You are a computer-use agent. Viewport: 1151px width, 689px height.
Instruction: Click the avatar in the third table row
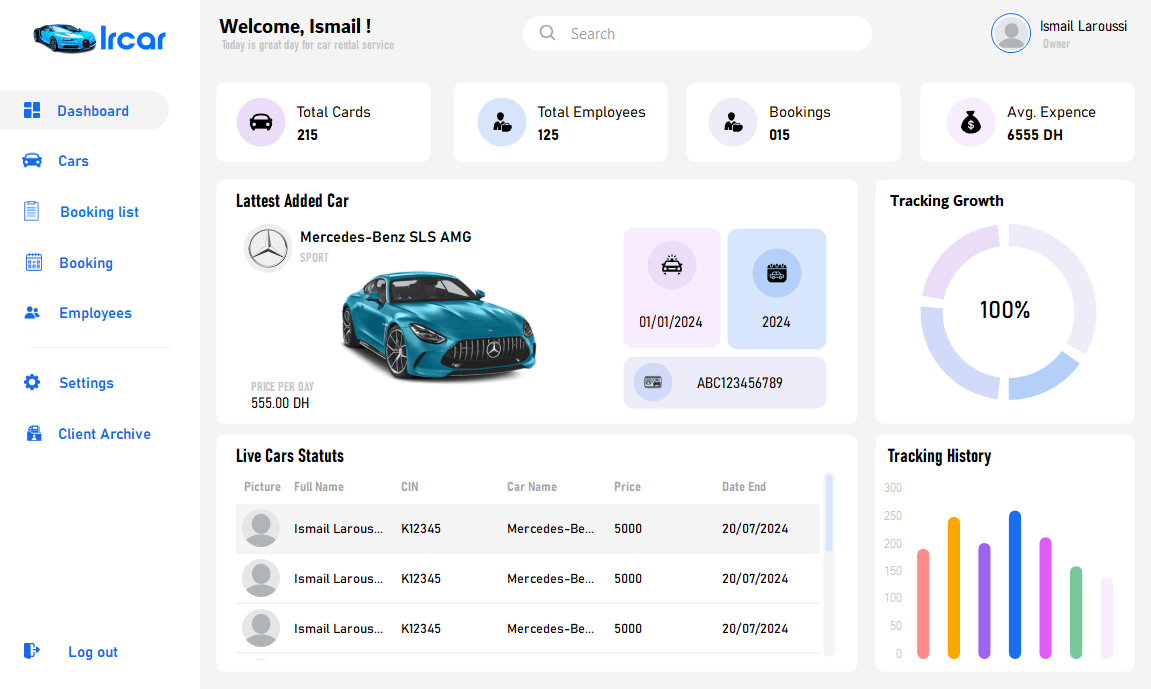tap(261, 628)
